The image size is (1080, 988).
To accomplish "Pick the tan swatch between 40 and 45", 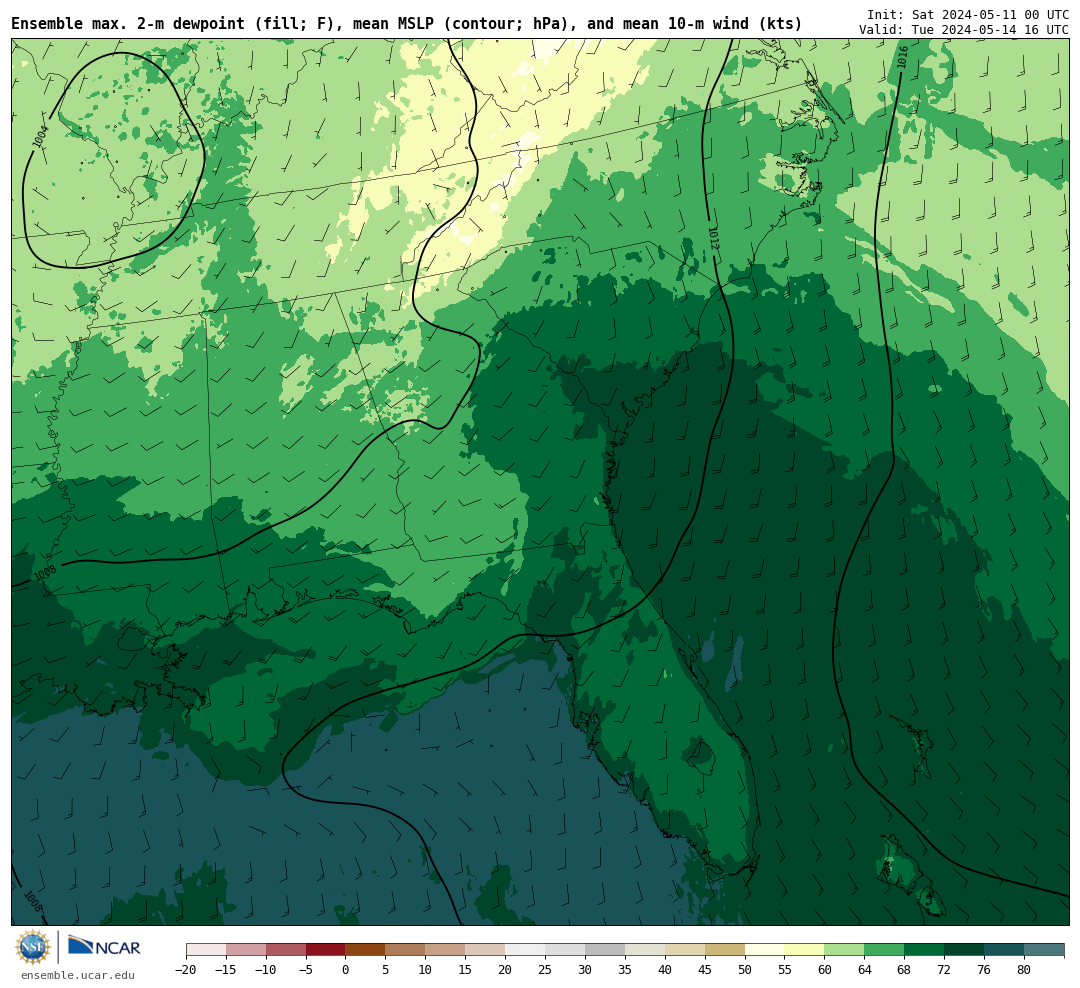I will pos(685,950).
